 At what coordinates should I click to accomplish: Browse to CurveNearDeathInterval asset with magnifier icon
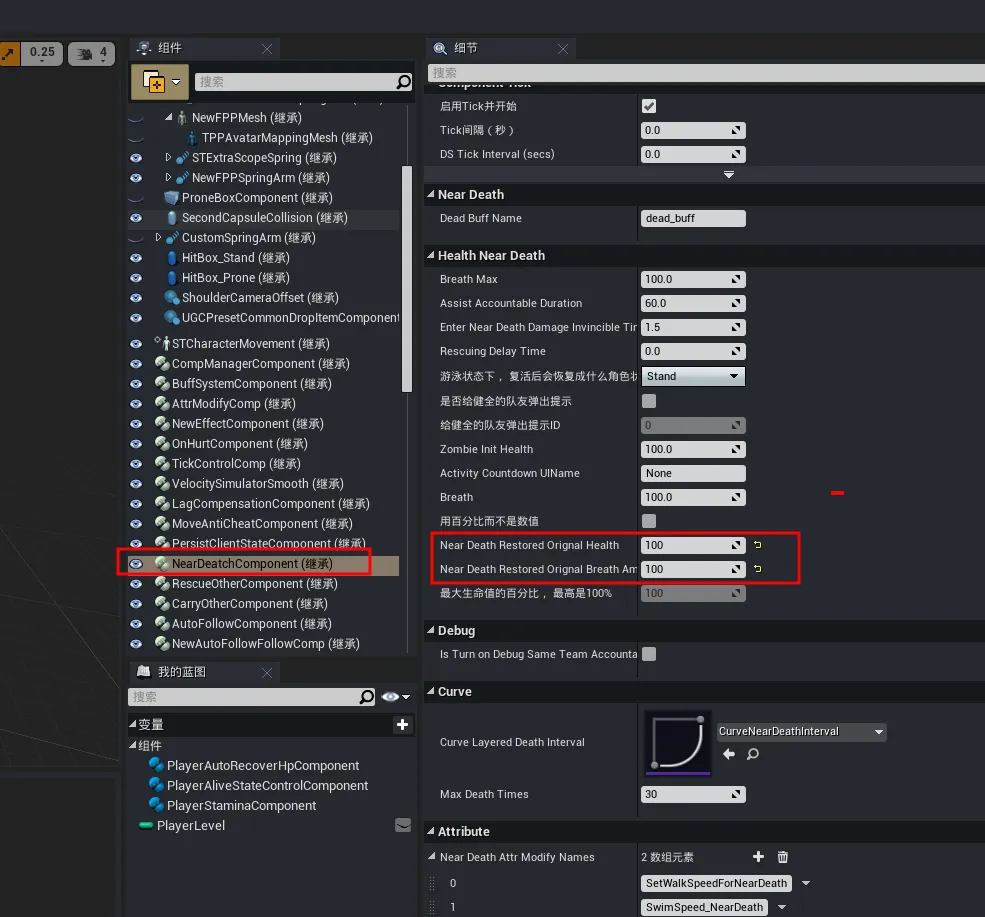click(753, 754)
